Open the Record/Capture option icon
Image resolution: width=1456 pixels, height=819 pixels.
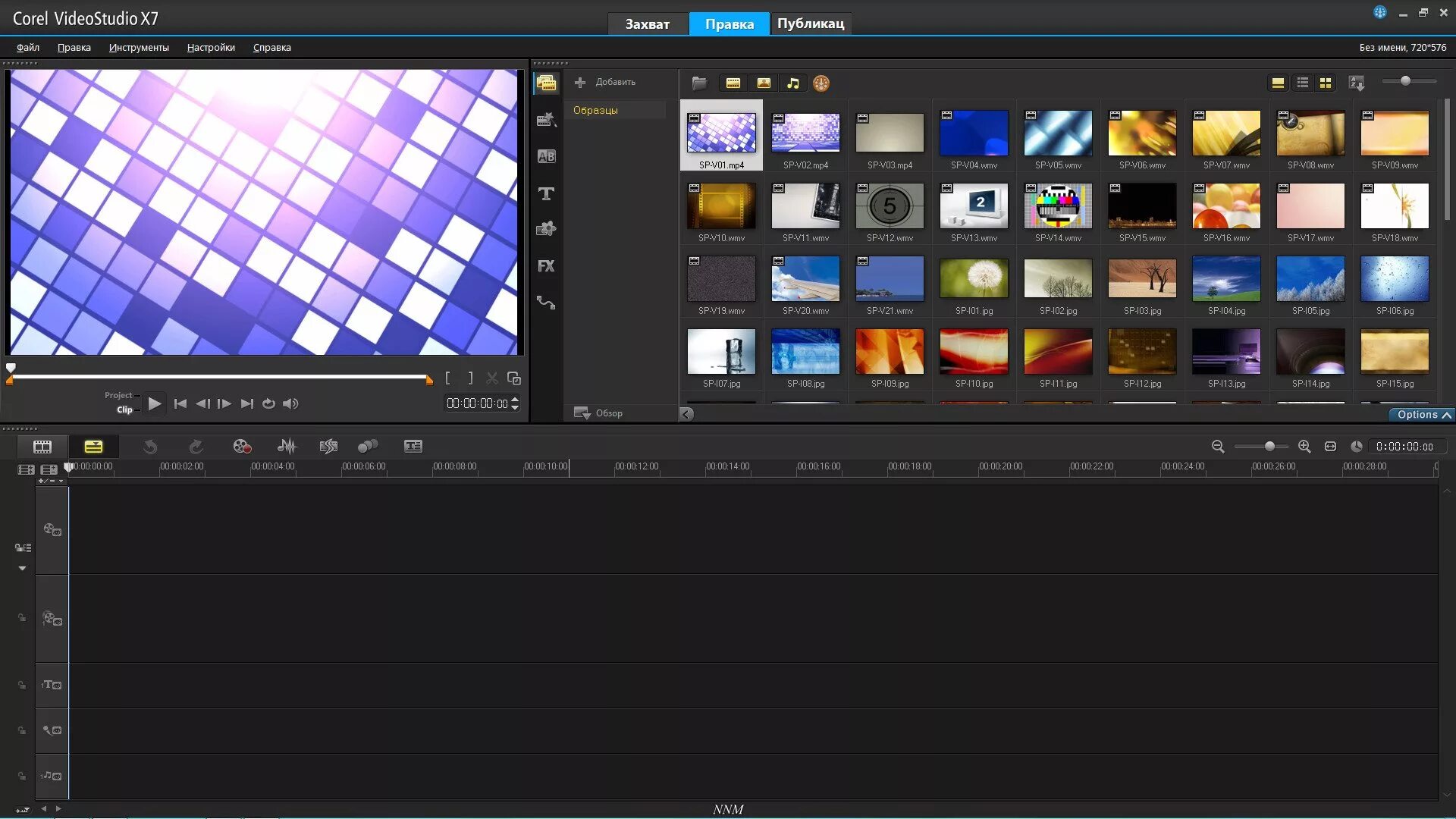(242, 446)
